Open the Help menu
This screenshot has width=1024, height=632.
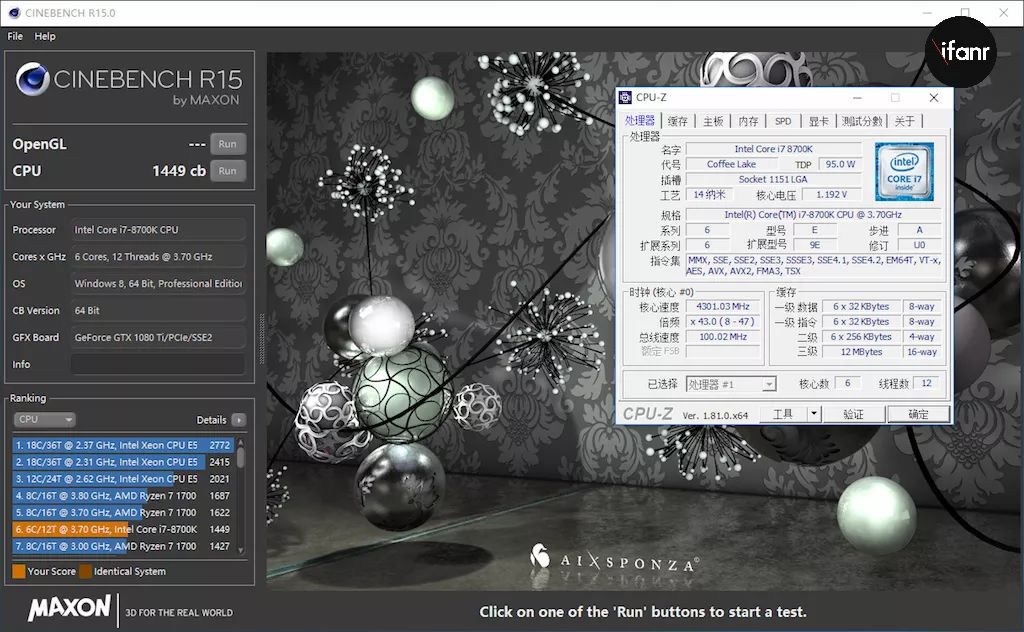45,36
